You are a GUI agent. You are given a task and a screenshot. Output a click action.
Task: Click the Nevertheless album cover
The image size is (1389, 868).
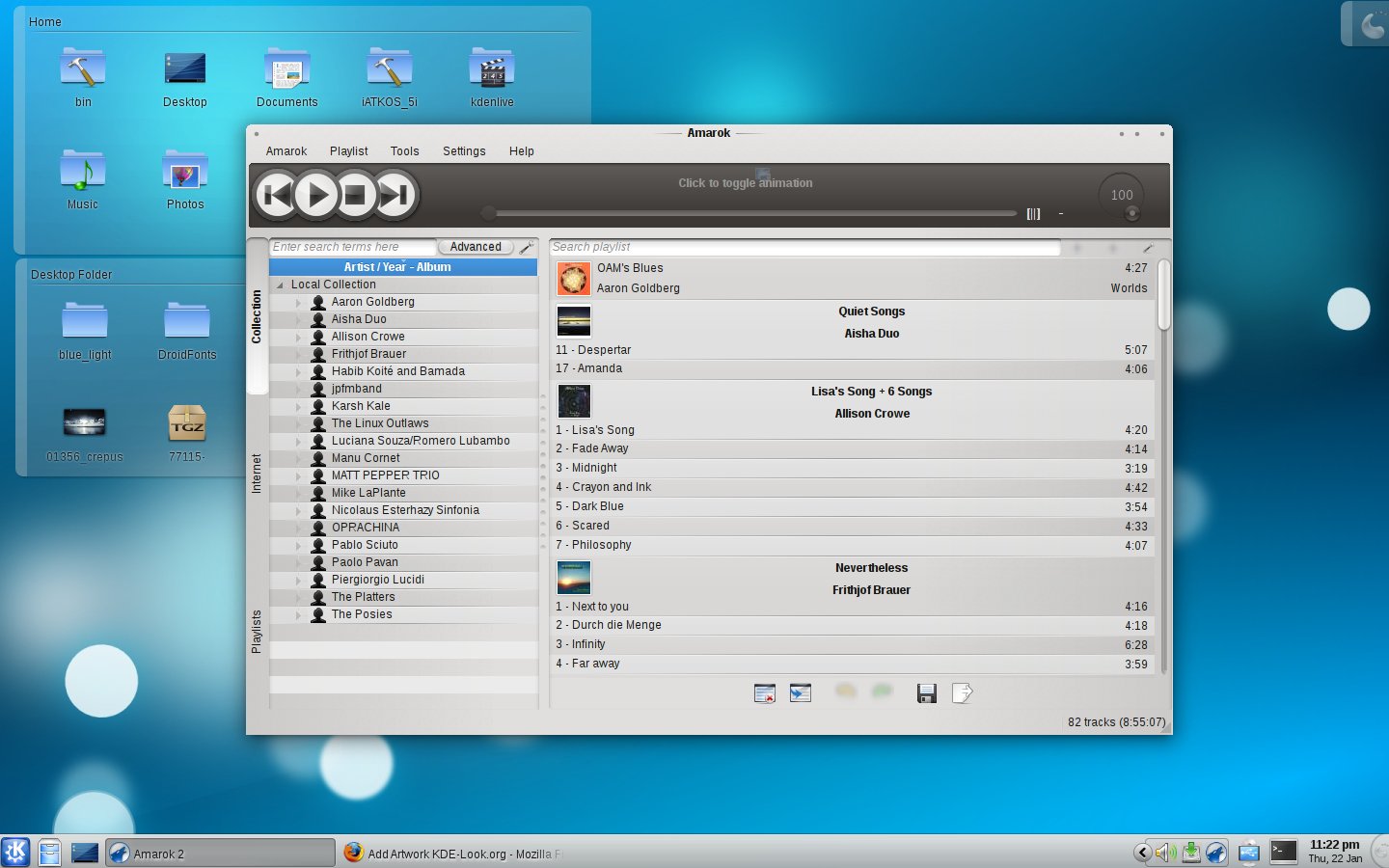click(x=574, y=578)
